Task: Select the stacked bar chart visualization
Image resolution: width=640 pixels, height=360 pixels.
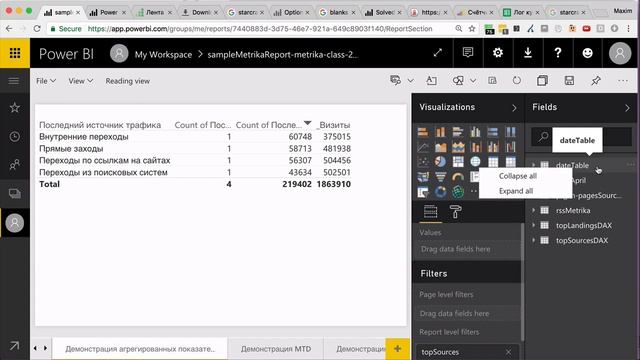Action: coord(423,131)
